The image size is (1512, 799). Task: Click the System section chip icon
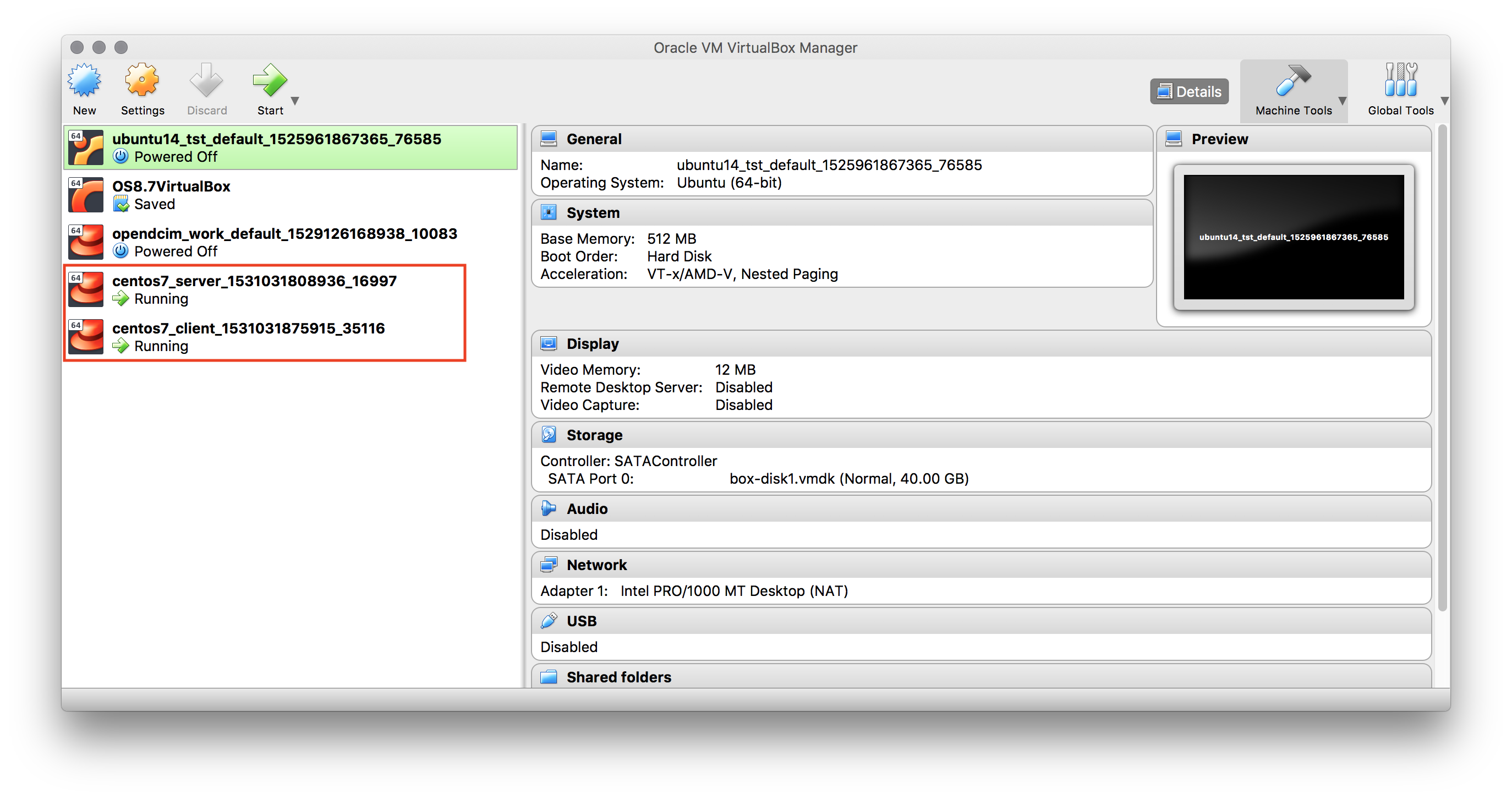[x=548, y=212]
